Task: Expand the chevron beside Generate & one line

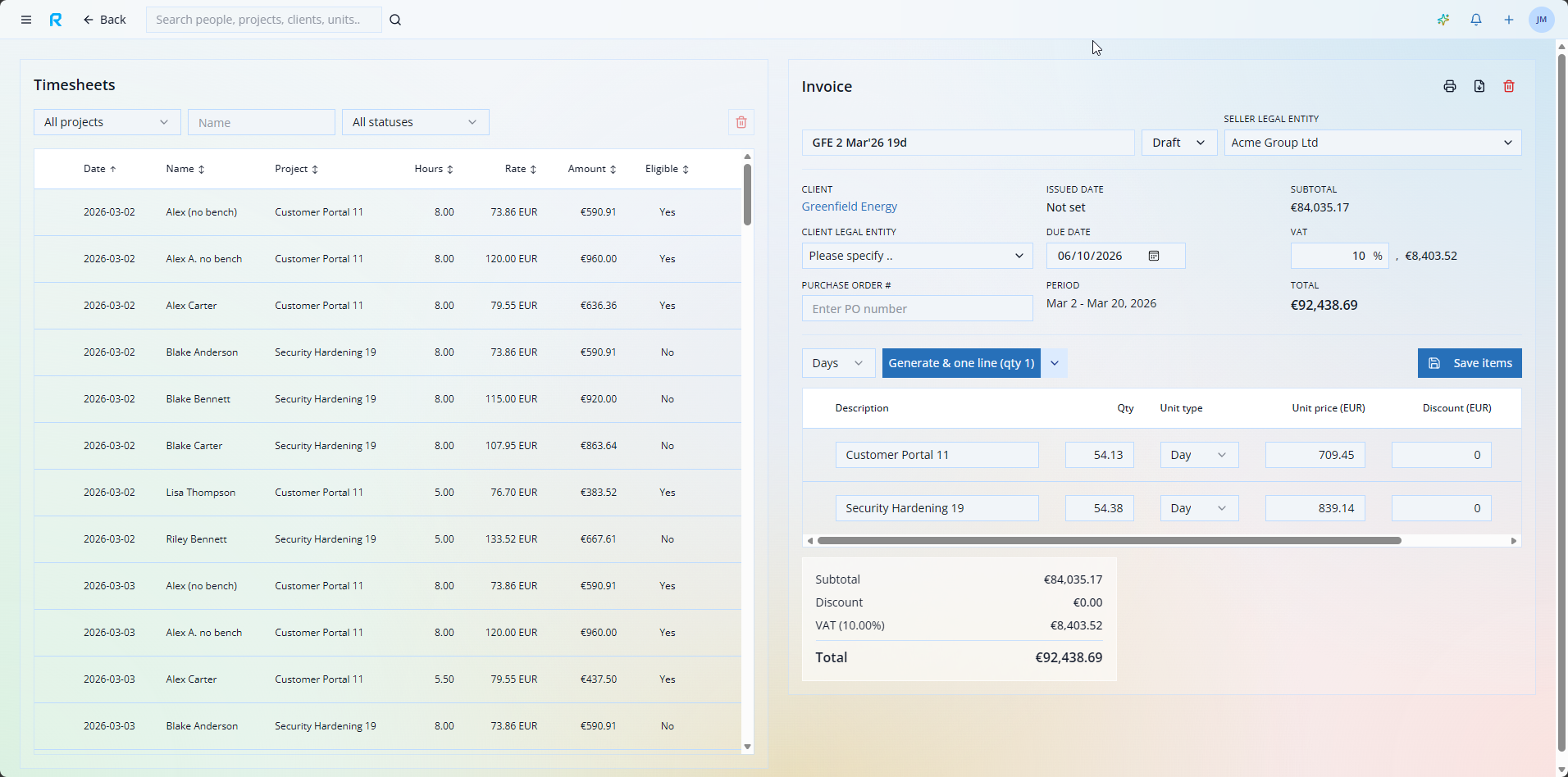Action: tap(1054, 362)
